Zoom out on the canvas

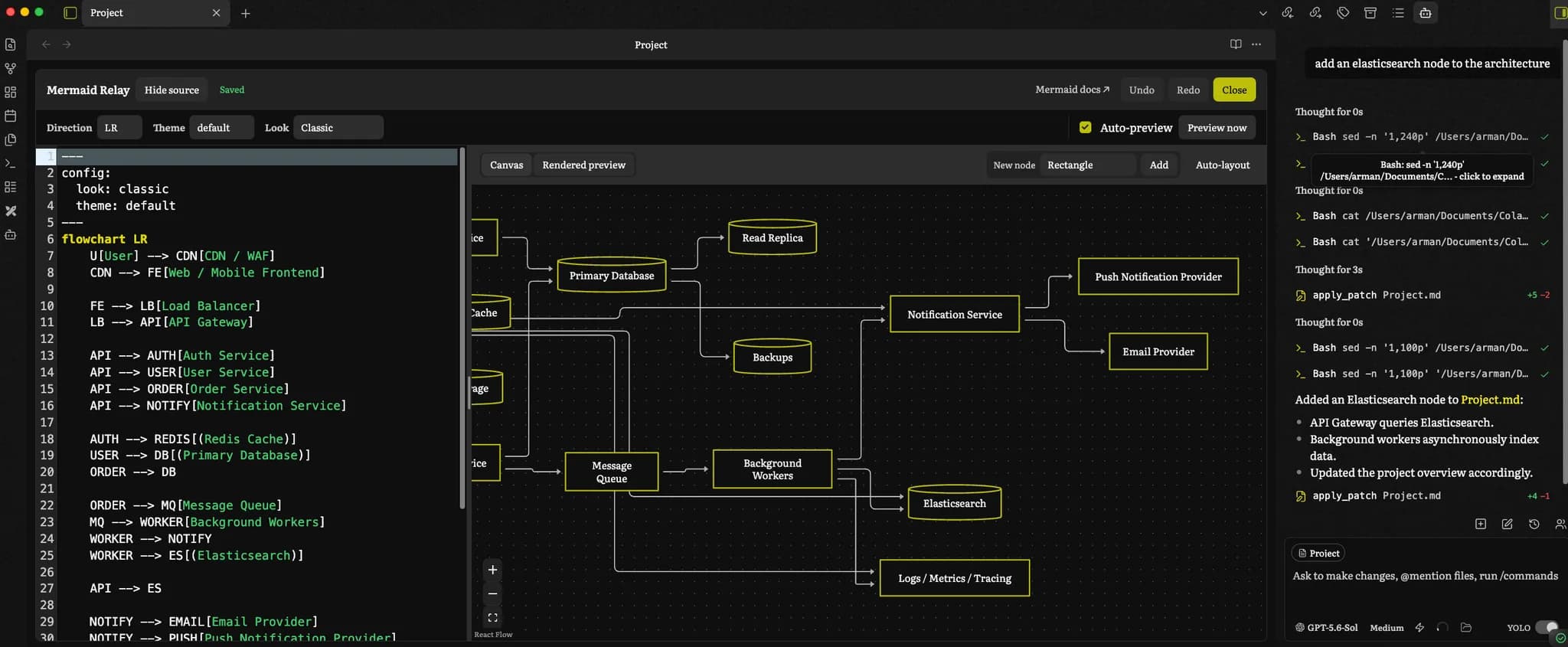(493, 593)
